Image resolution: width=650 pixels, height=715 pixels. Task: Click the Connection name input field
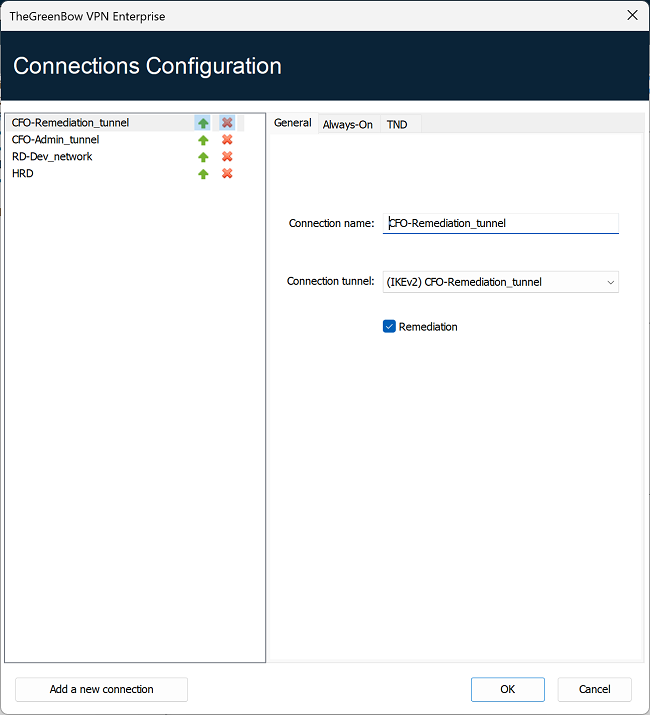500,223
